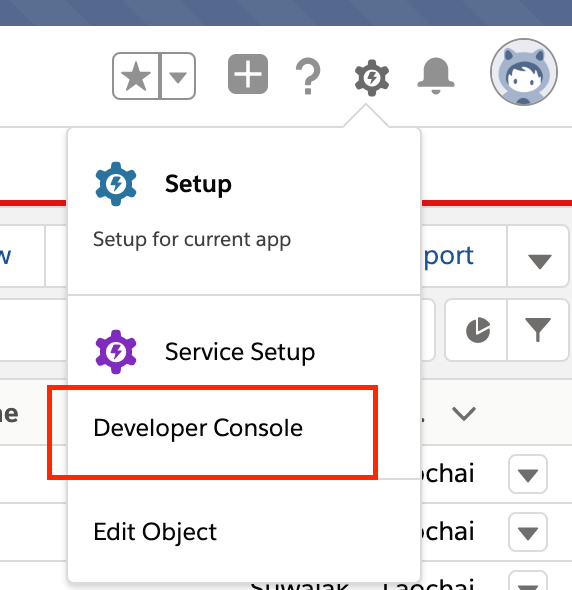572x590 pixels.
Task: Open the global actions plus button
Action: (x=248, y=74)
